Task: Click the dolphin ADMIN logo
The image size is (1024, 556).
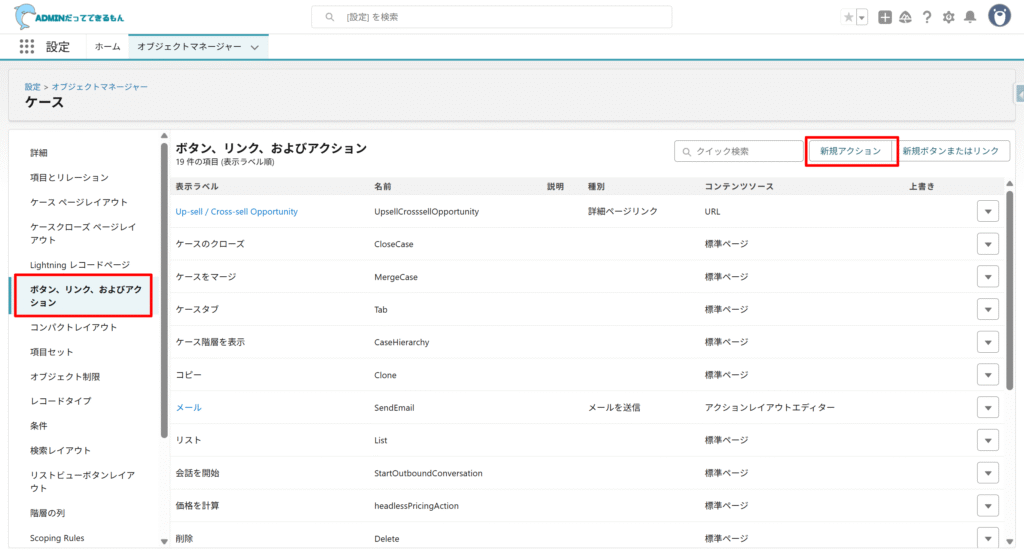Action: tap(69, 17)
